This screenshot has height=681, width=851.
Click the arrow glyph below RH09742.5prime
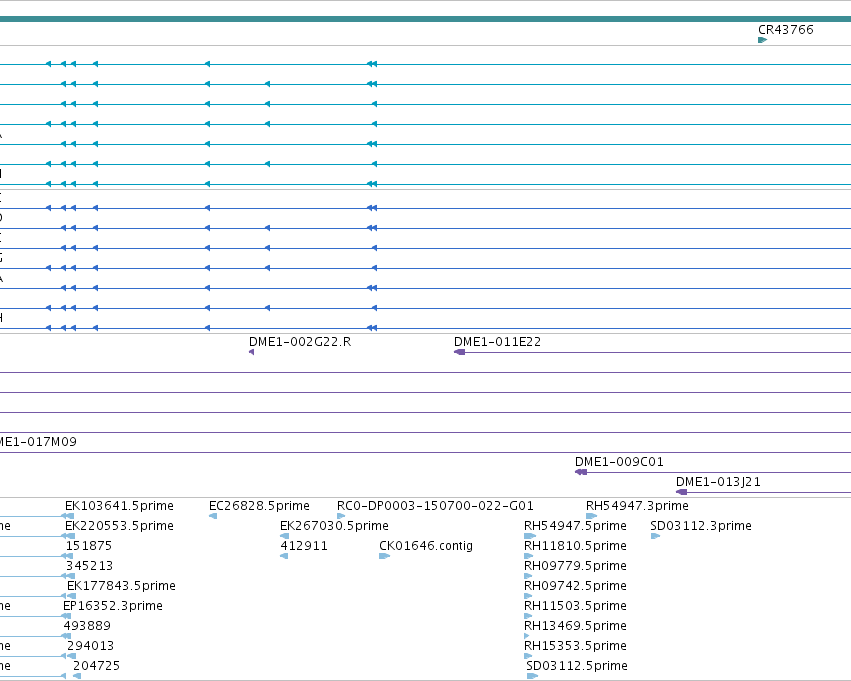pyautogui.click(x=528, y=596)
